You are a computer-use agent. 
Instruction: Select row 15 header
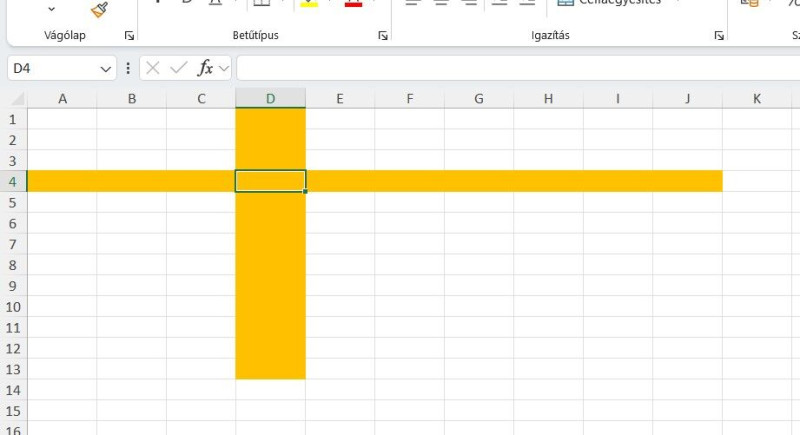click(x=13, y=411)
